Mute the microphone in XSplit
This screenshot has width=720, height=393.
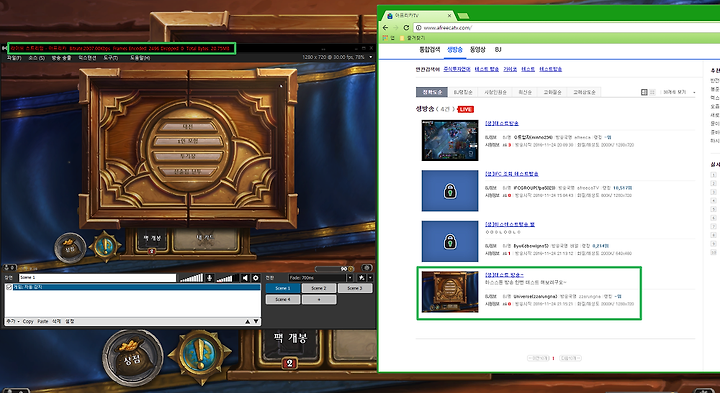click(x=209, y=278)
